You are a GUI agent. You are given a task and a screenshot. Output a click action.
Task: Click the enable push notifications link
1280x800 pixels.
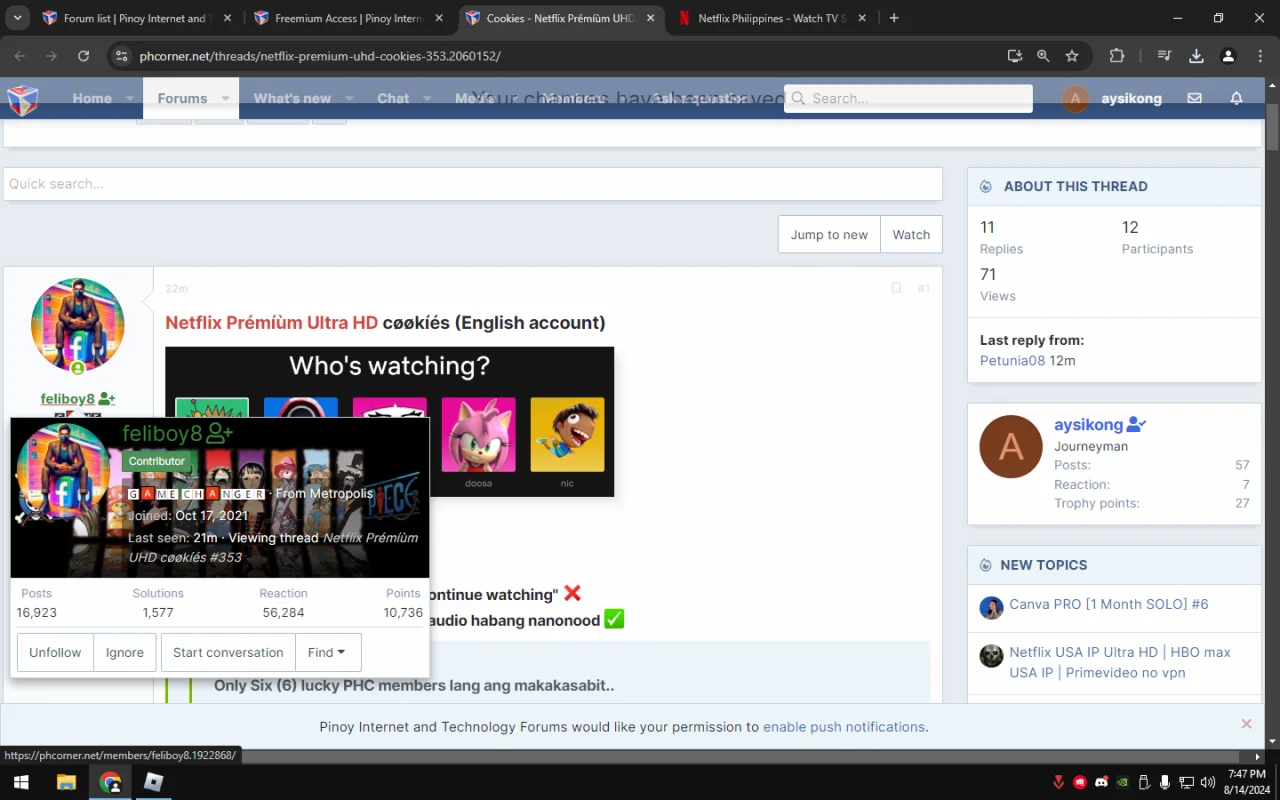pyautogui.click(x=844, y=727)
